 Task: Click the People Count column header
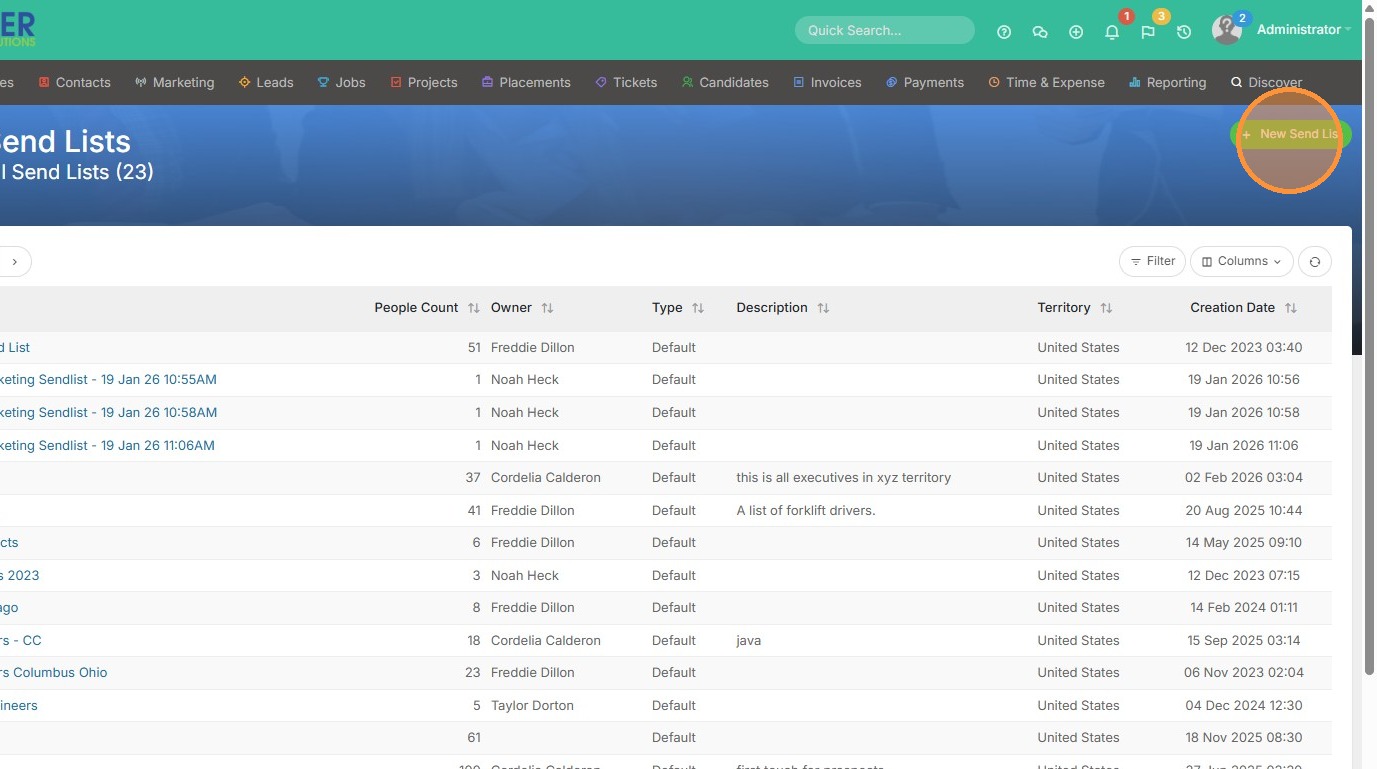click(416, 308)
